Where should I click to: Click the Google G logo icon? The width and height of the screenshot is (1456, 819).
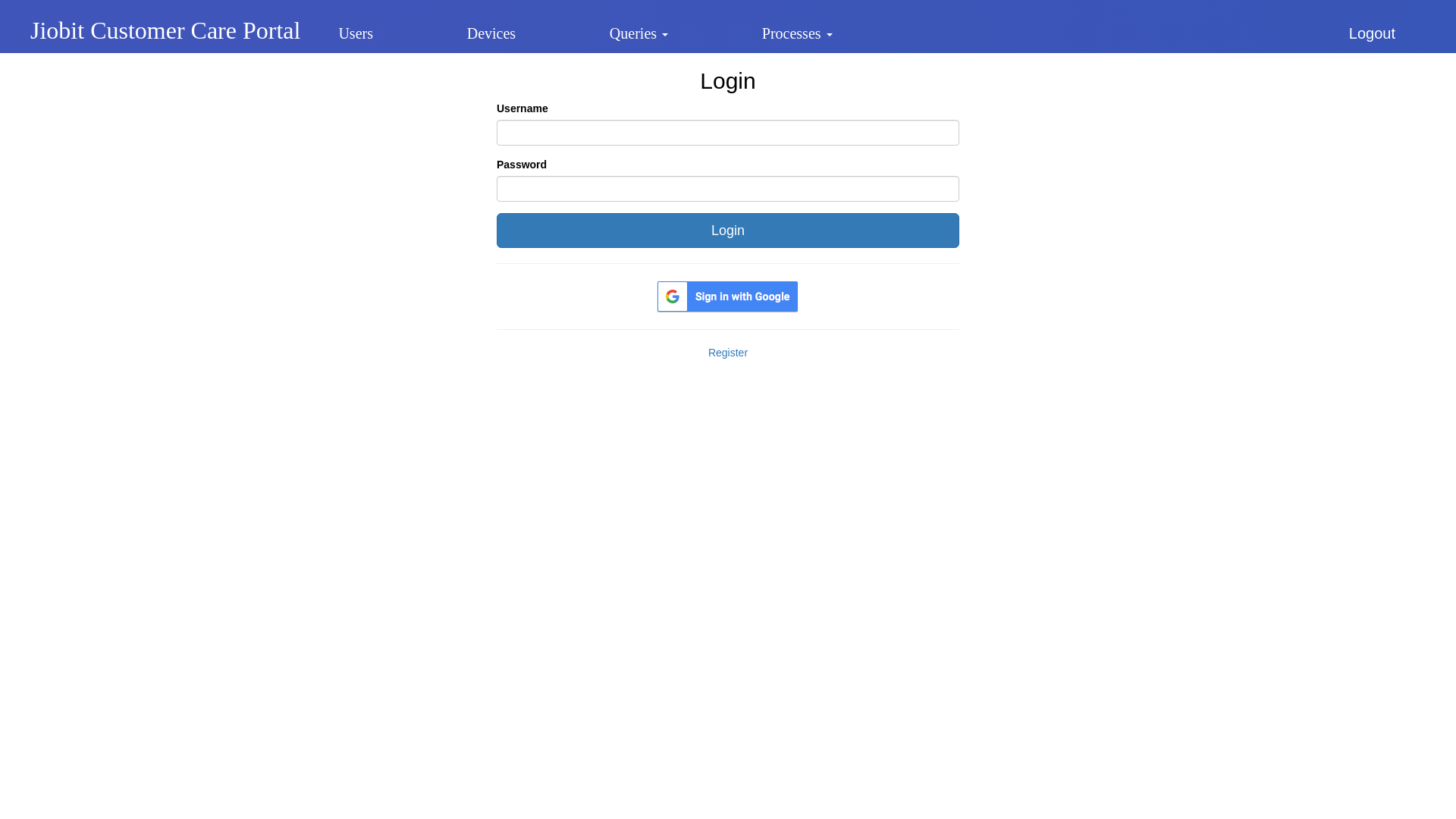(x=673, y=297)
